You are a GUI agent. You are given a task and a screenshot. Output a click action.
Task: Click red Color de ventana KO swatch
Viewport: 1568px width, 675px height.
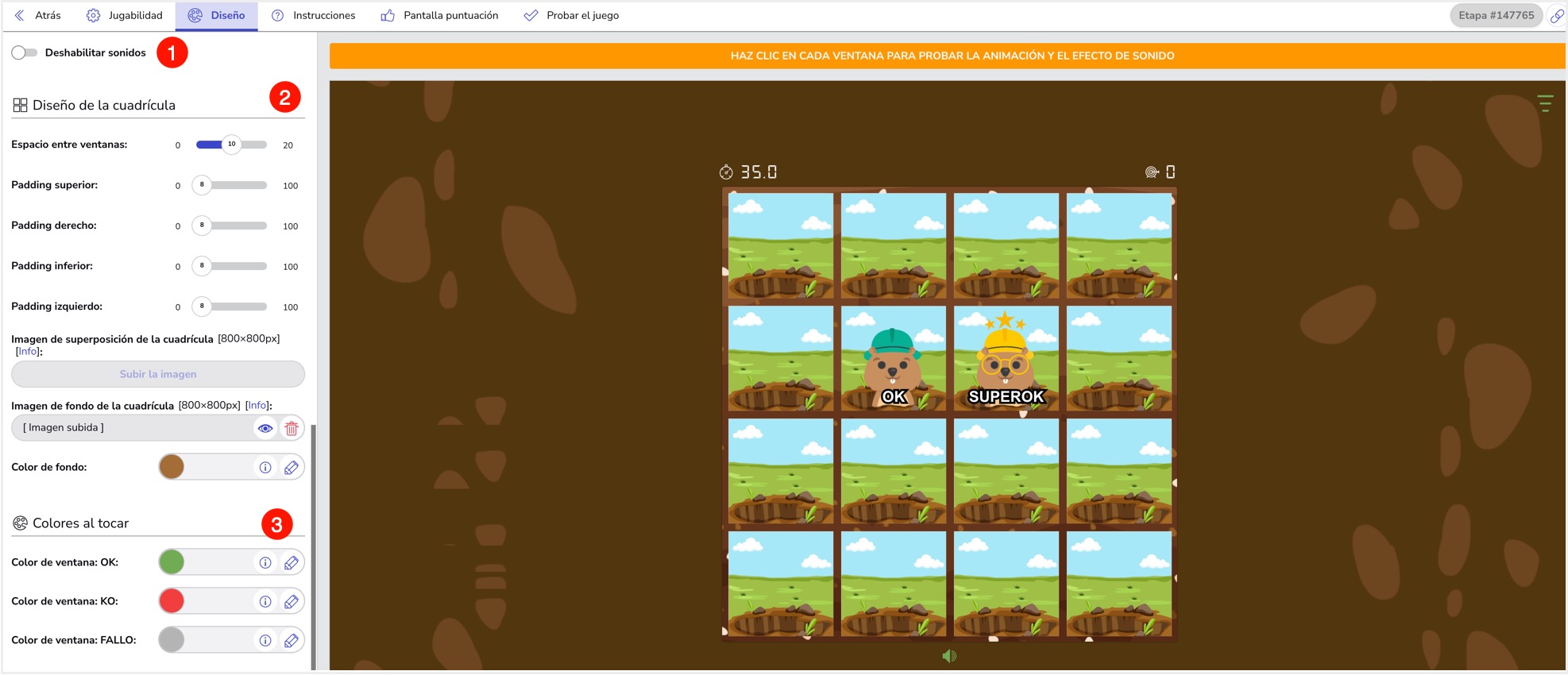[x=172, y=601]
